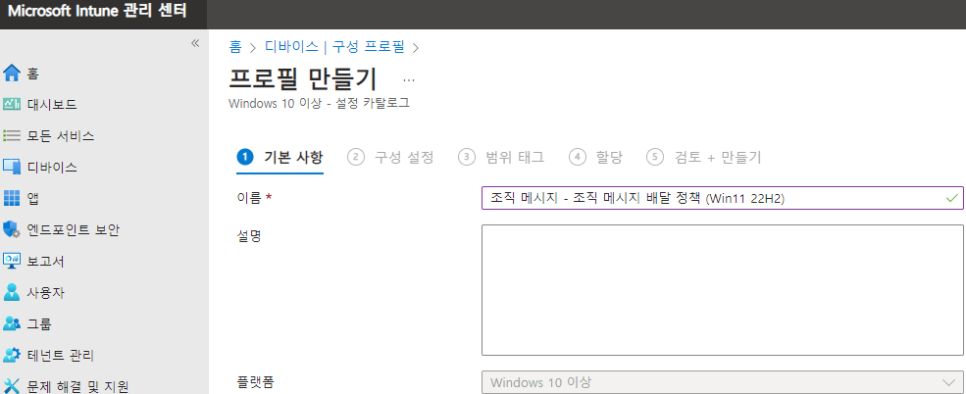Viewport: 966px width, 394px height.
Task: Click the 구성 프로필 breadcrumb link
Action: coord(368,47)
